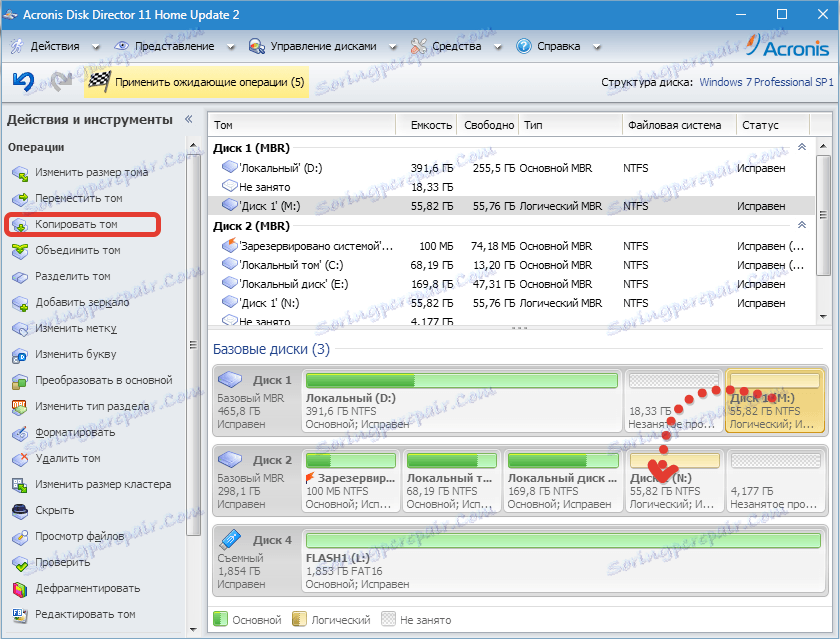
Task: Expand the dropdown arrow next to Средства
Action: click(x=498, y=47)
